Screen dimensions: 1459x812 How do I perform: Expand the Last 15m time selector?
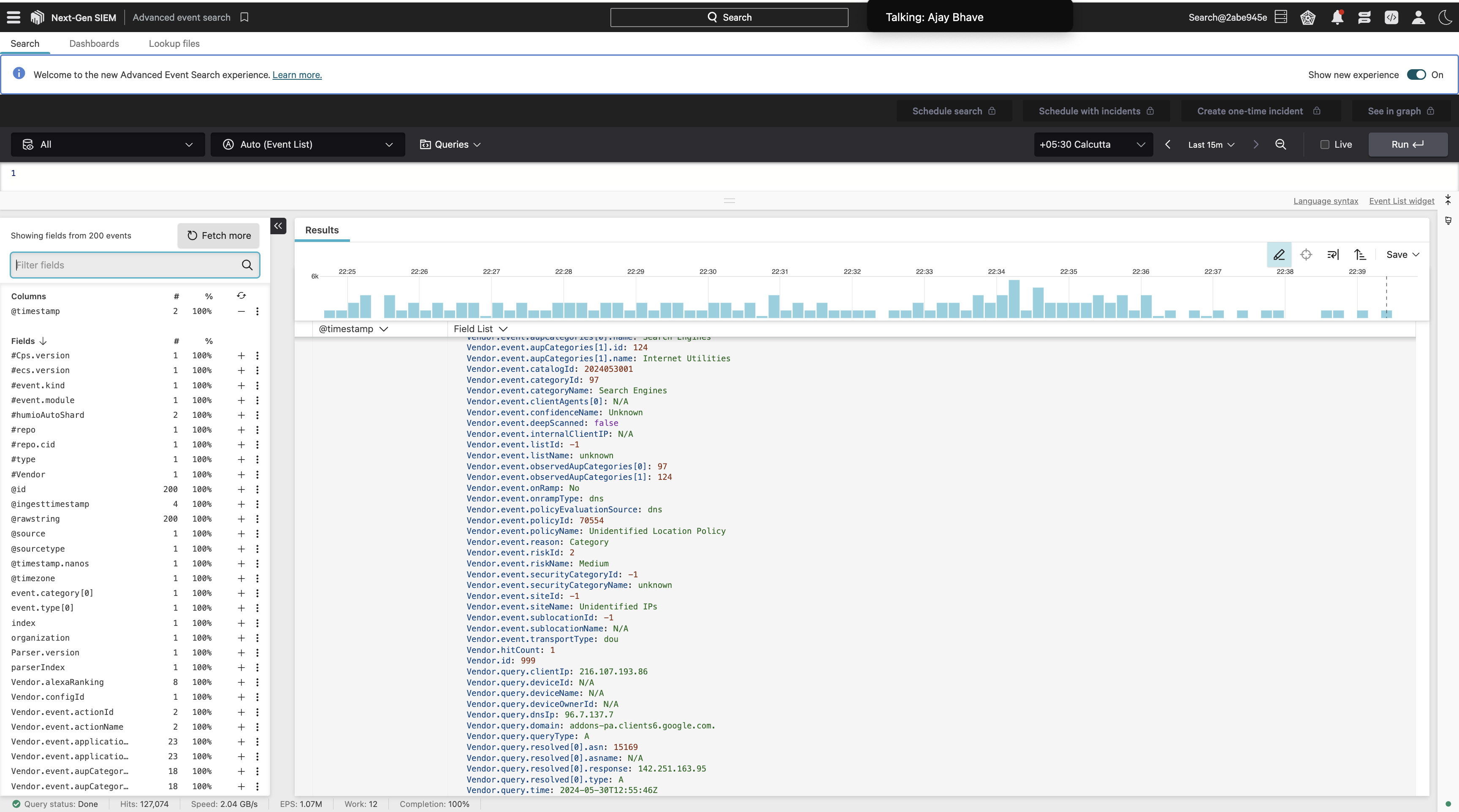pos(1211,145)
